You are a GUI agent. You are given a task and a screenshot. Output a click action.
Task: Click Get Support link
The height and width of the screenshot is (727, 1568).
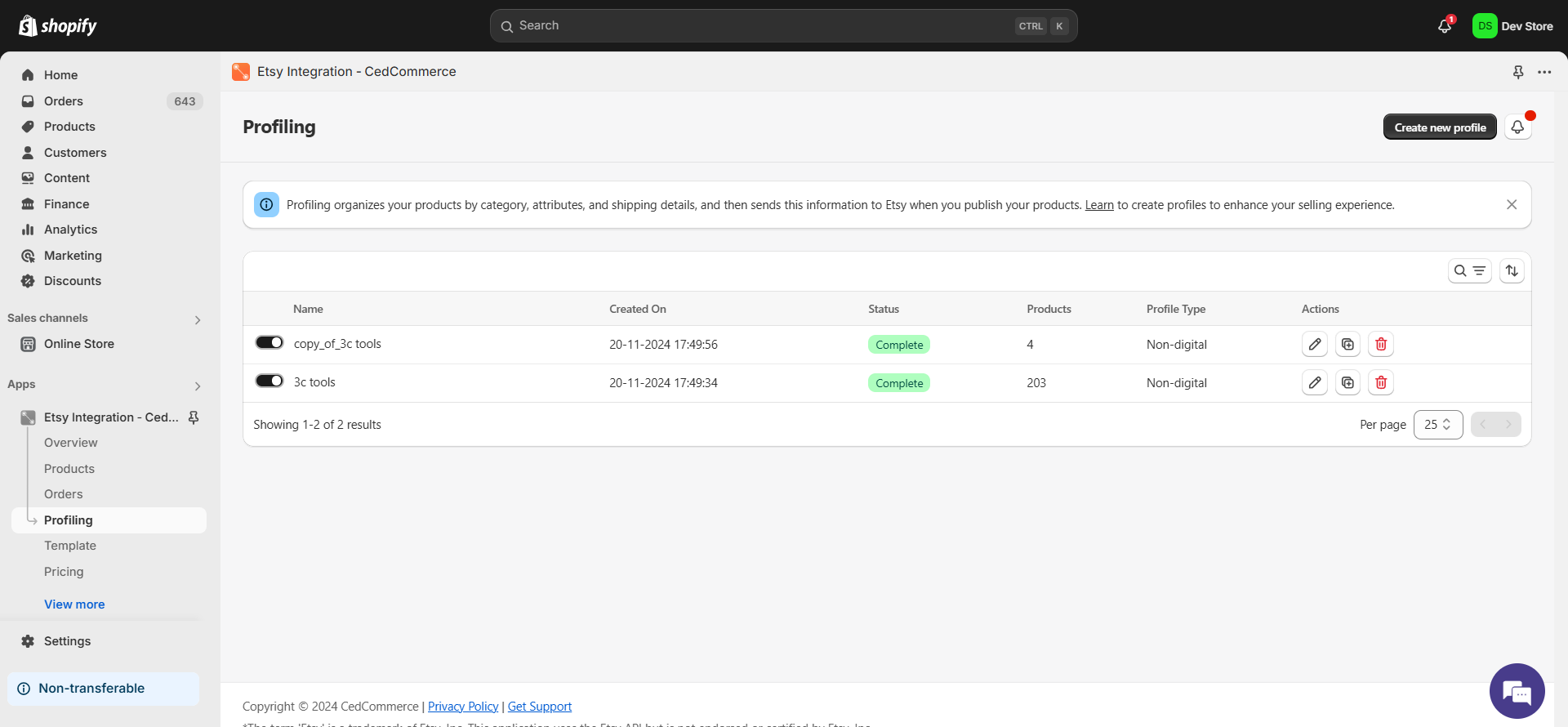pyautogui.click(x=540, y=707)
